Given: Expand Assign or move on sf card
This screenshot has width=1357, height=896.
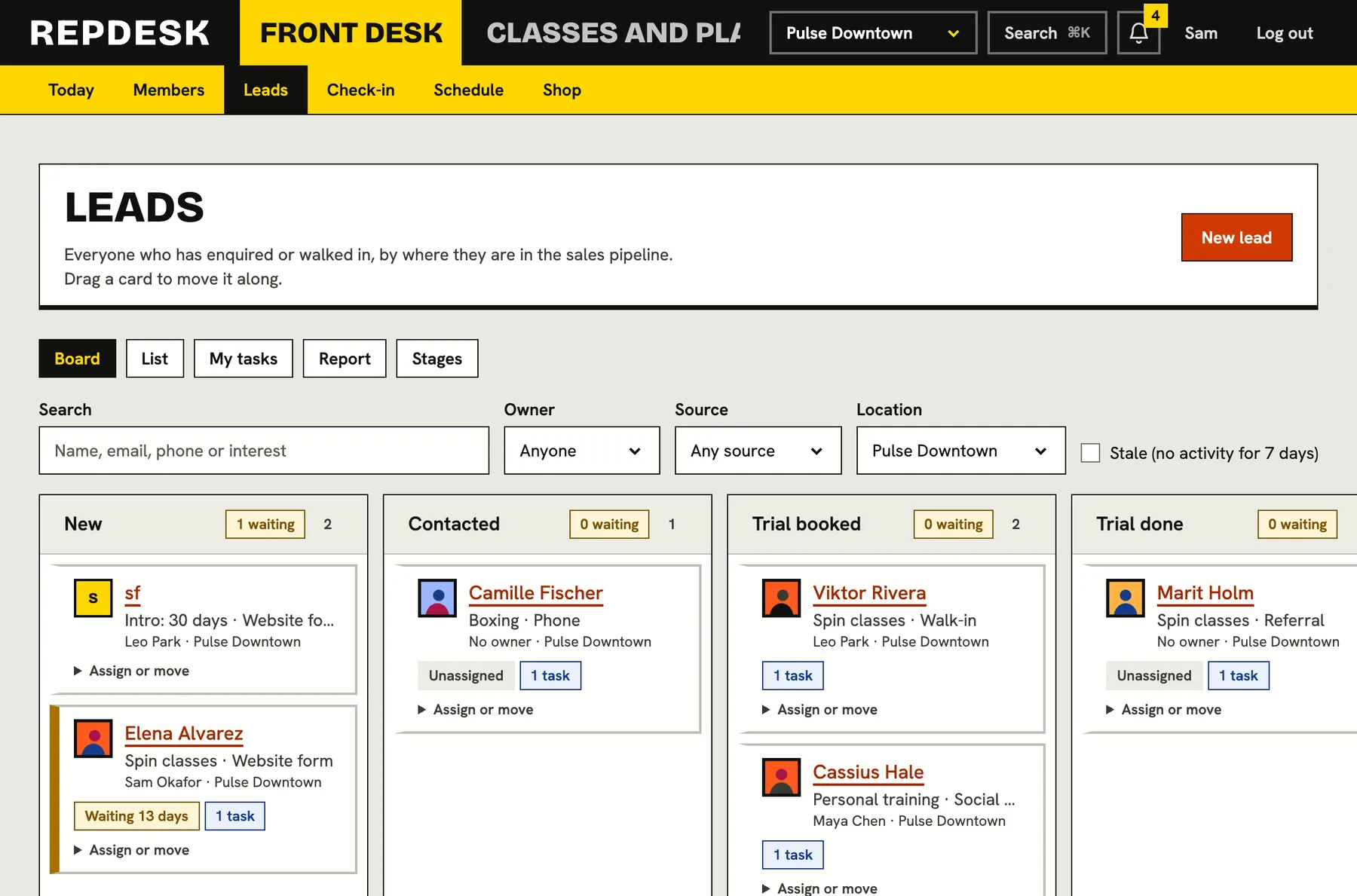Looking at the screenshot, I should pos(131,671).
